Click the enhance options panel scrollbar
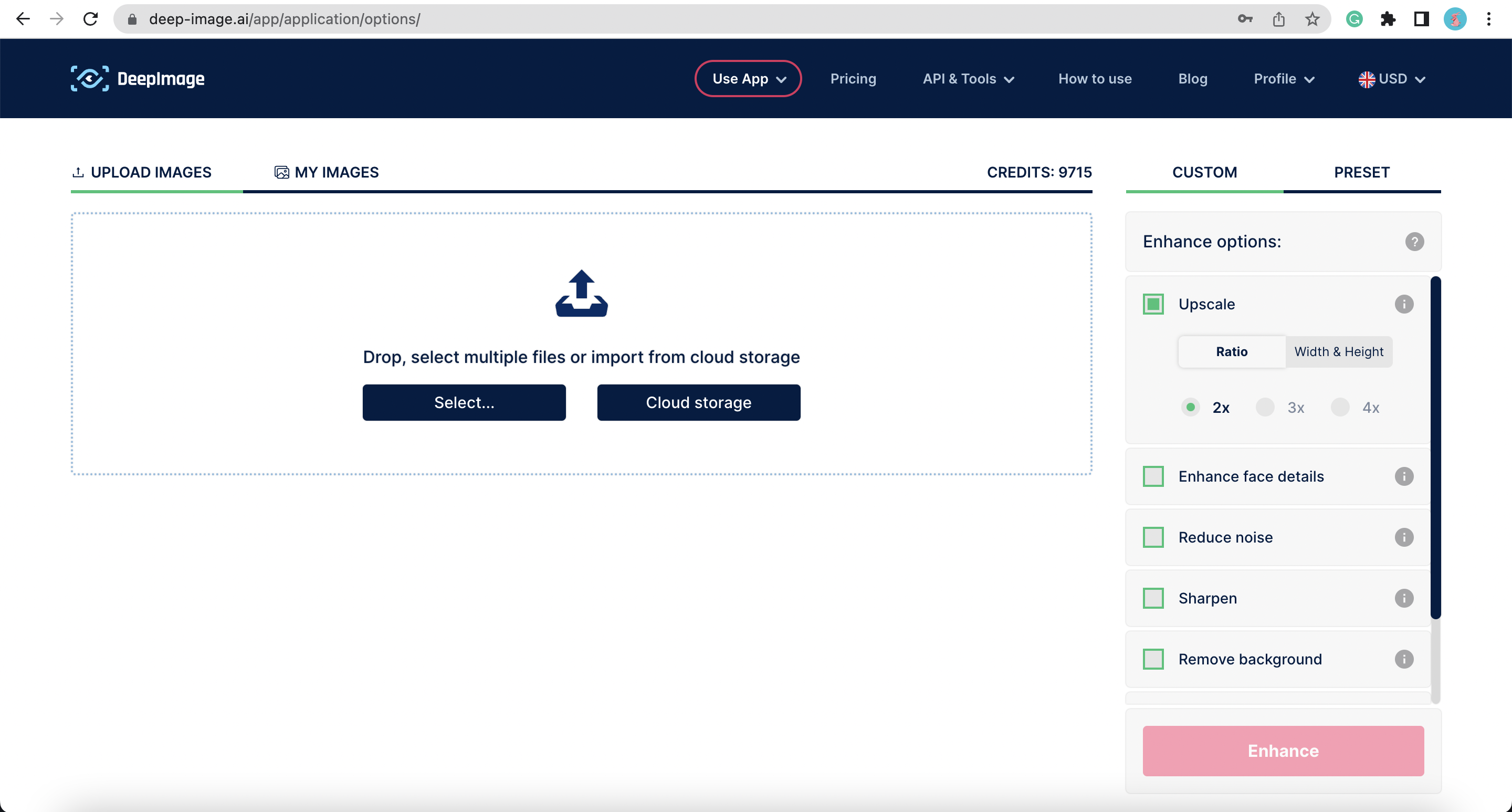Viewport: 1512px width, 812px height. click(x=1435, y=446)
